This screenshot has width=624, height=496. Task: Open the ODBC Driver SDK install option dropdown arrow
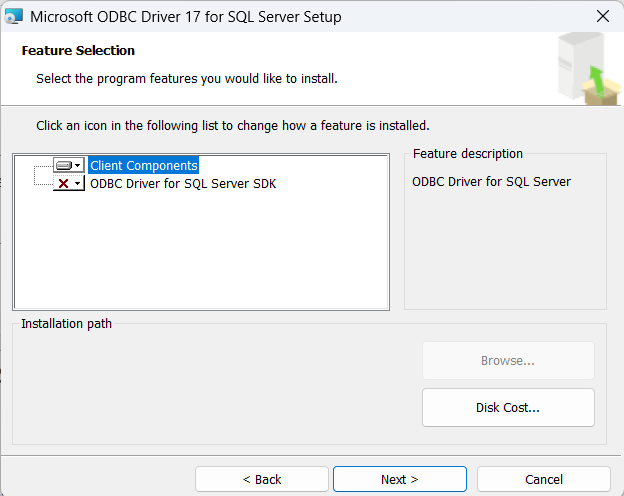pos(78,184)
